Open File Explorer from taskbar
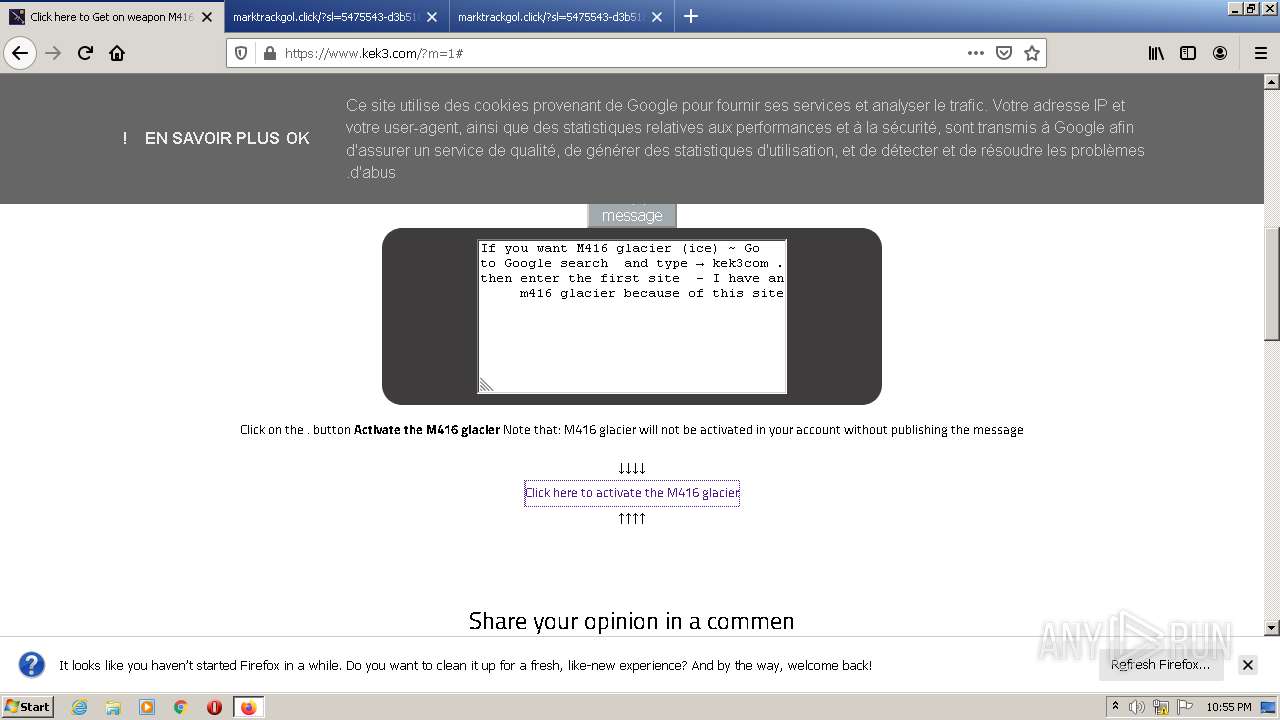 click(x=113, y=707)
